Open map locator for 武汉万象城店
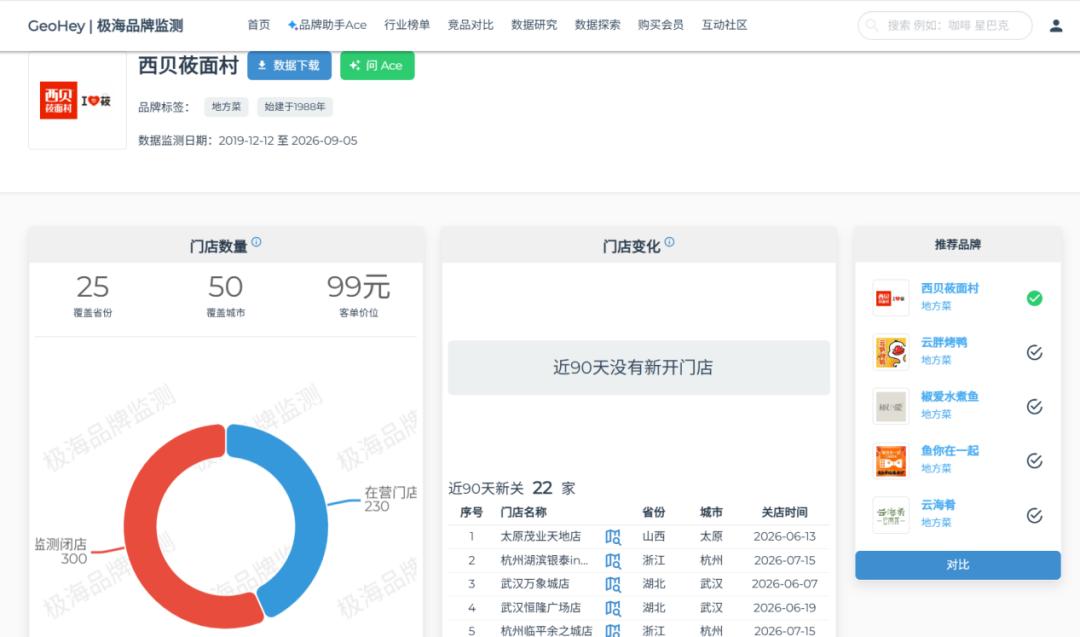The width and height of the screenshot is (1080, 637). [612, 584]
